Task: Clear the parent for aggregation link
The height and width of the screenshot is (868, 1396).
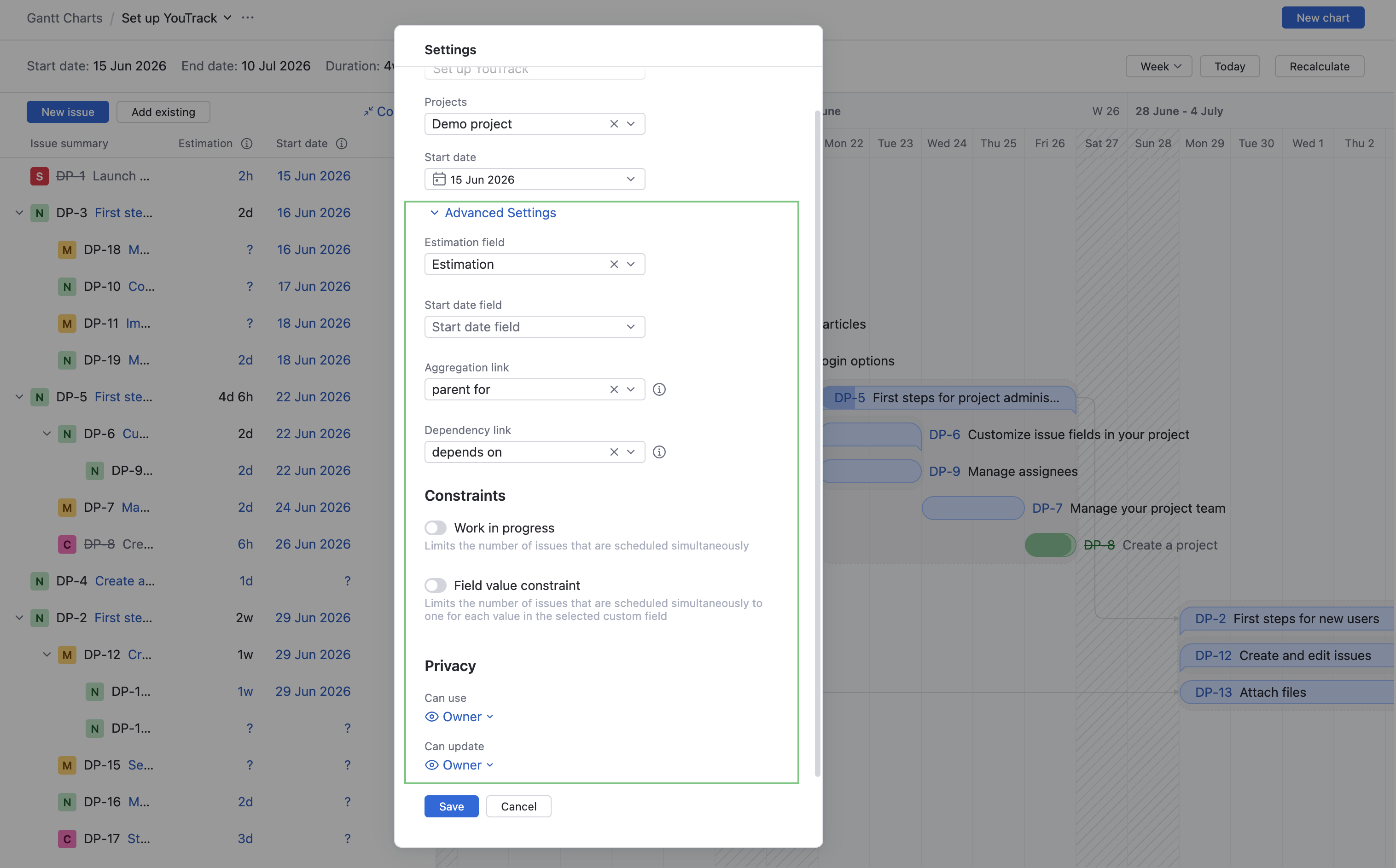Action: [614, 389]
